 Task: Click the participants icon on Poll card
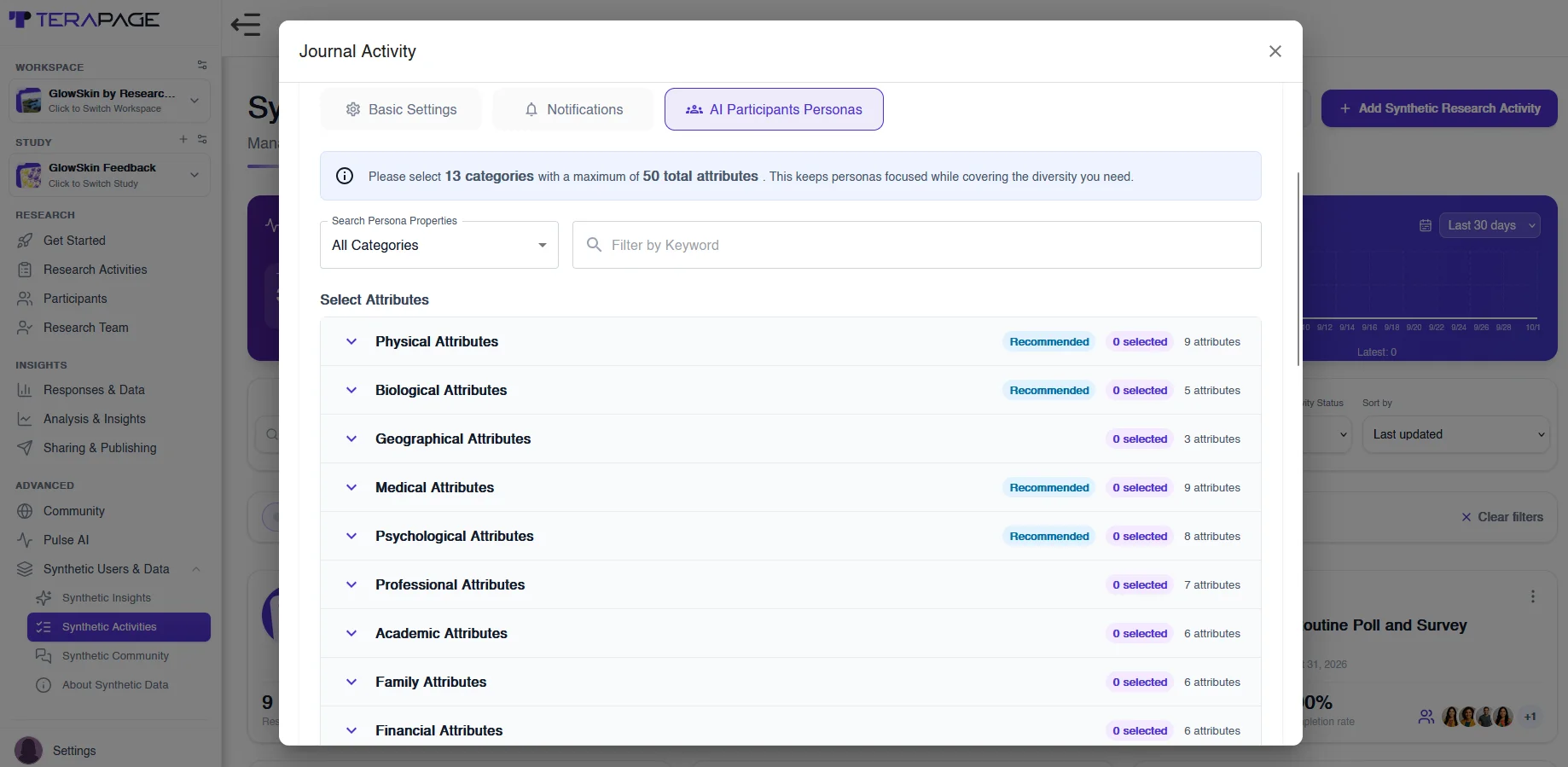pos(1426,717)
